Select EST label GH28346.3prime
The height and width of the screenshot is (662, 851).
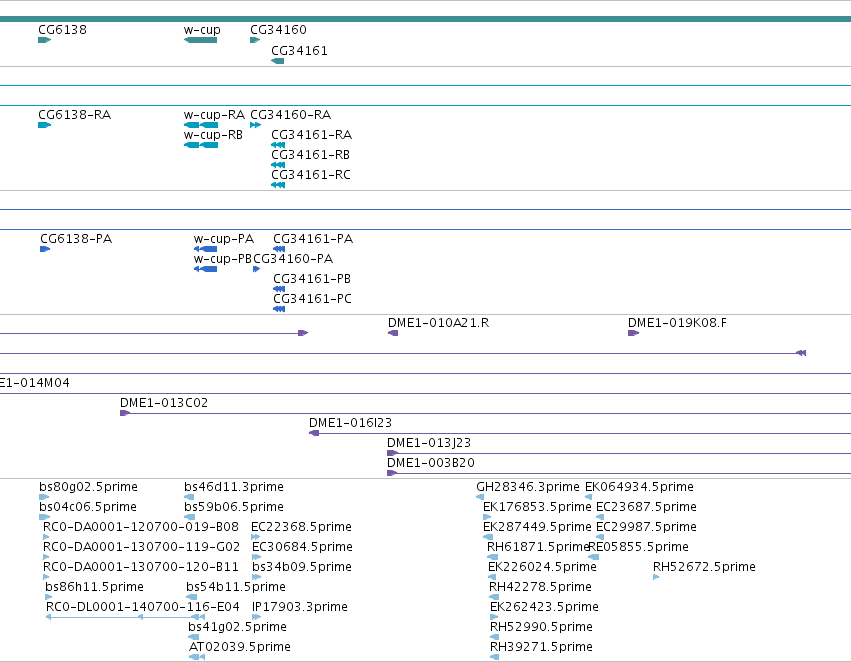pyautogui.click(x=528, y=487)
